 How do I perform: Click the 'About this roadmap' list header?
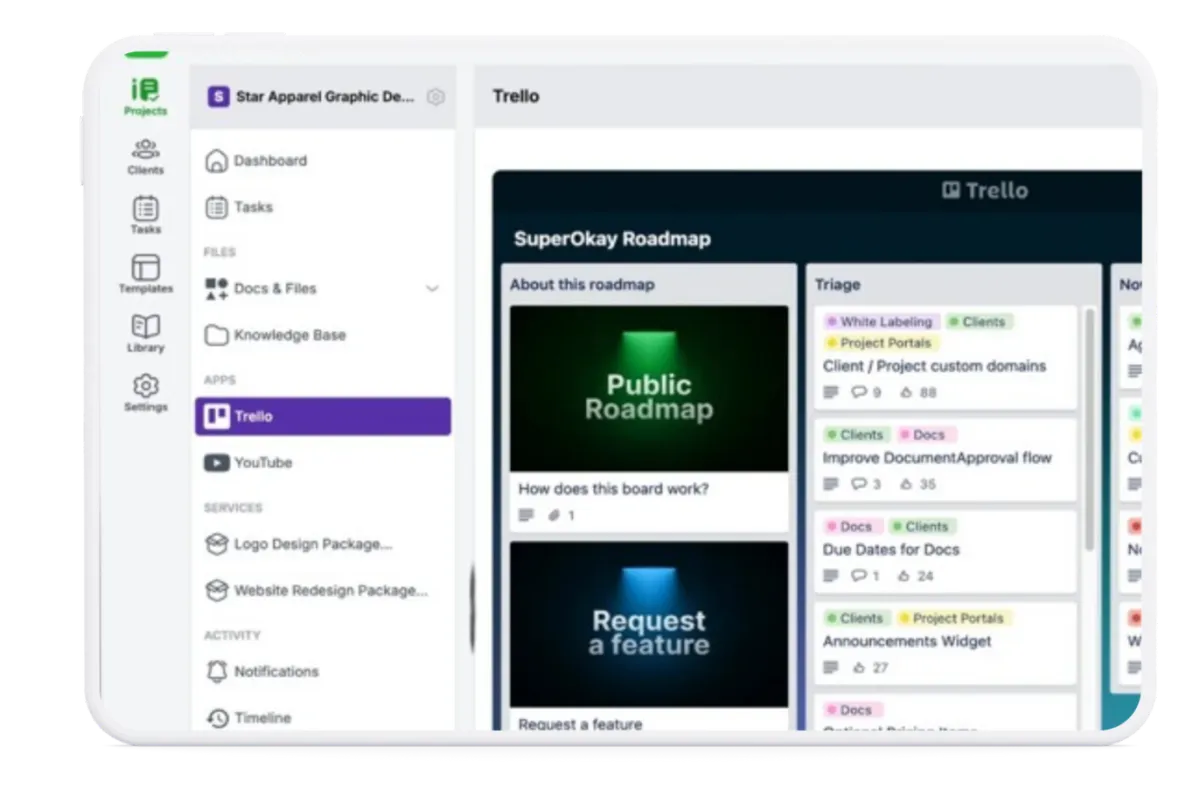pyautogui.click(x=582, y=284)
